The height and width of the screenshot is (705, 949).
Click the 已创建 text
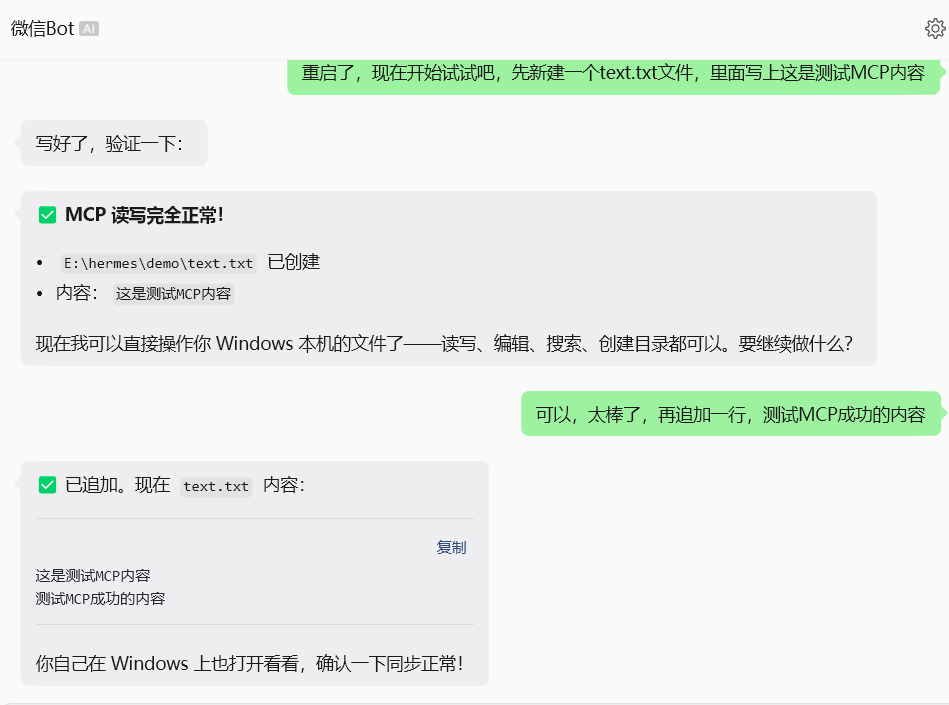(x=294, y=262)
